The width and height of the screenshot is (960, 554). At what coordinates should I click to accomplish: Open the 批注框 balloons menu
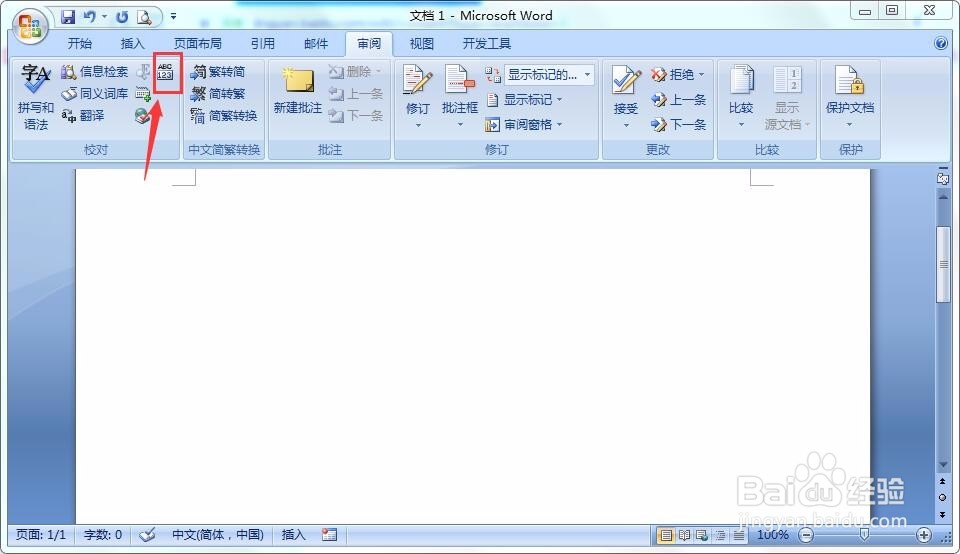(x=460, y=97)
